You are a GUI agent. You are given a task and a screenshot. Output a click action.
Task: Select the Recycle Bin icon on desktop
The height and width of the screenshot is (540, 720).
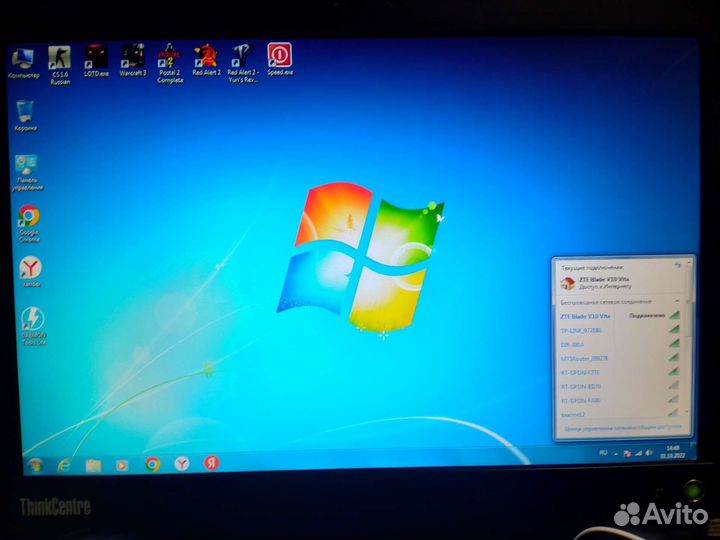(x=26, y=111)
